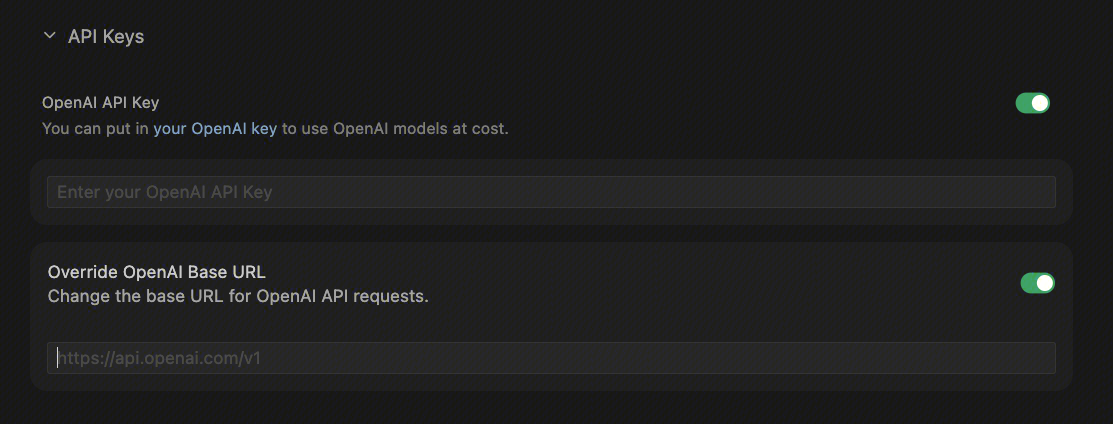Click the "Override OpenAI Base URL" heading
This screenshot has height=424, width=1113.
(x=157, y=272)
